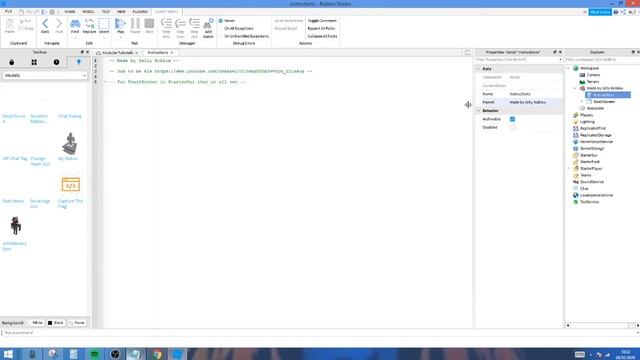The image size is (640, 360).
Task: Set toolbox background to None
Action: [77, 323]
